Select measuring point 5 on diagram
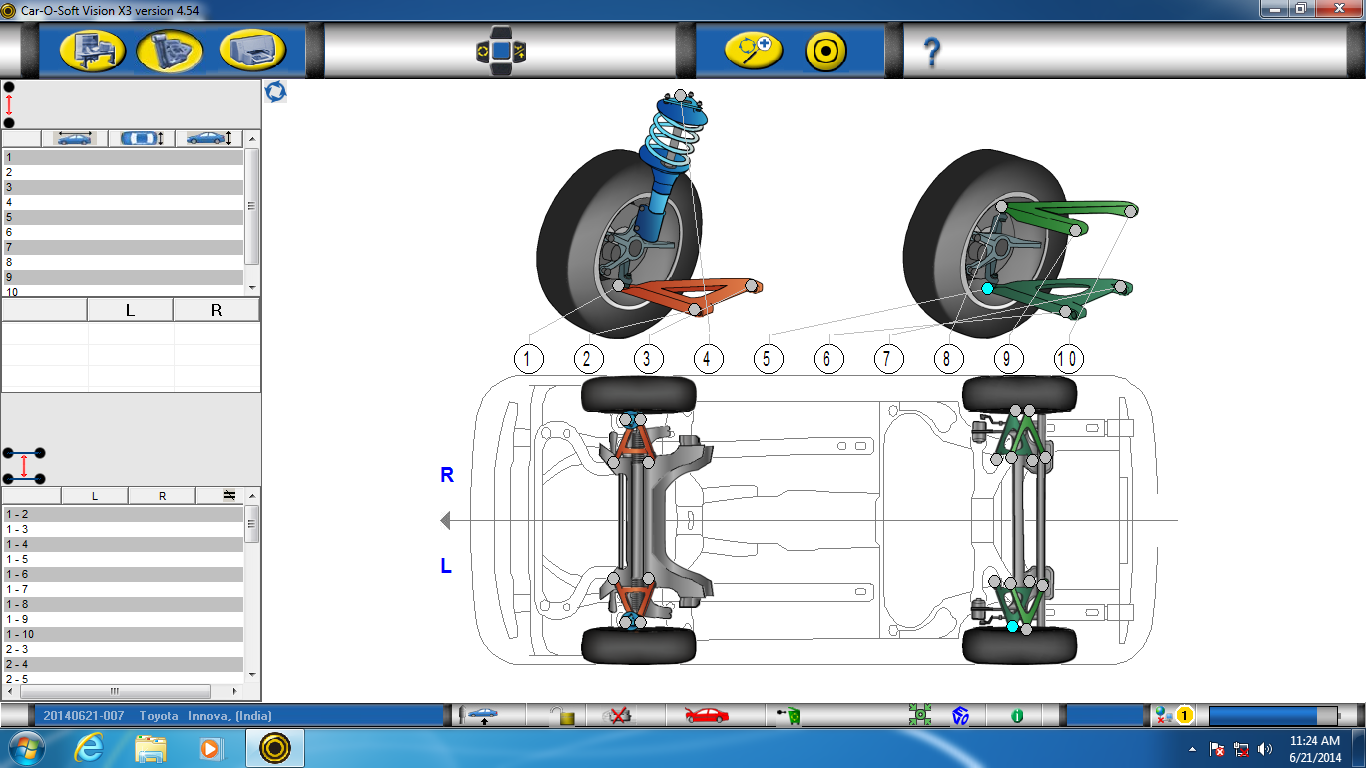Viewport: 1366px width, 768px height. (768, 359)
